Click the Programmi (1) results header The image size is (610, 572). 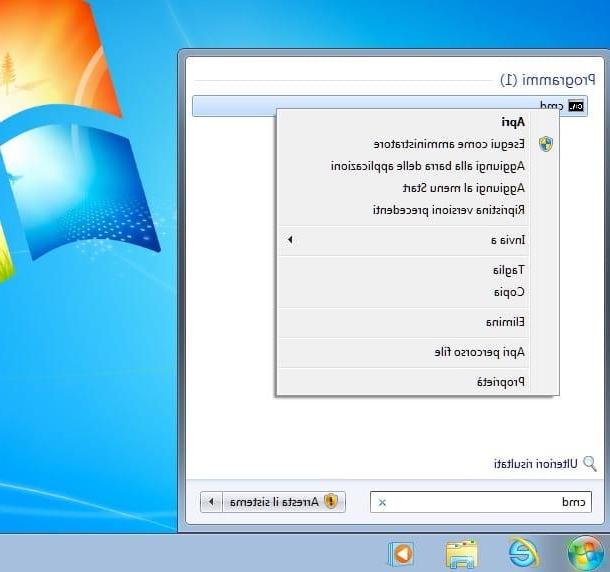(x=548, y=80)
